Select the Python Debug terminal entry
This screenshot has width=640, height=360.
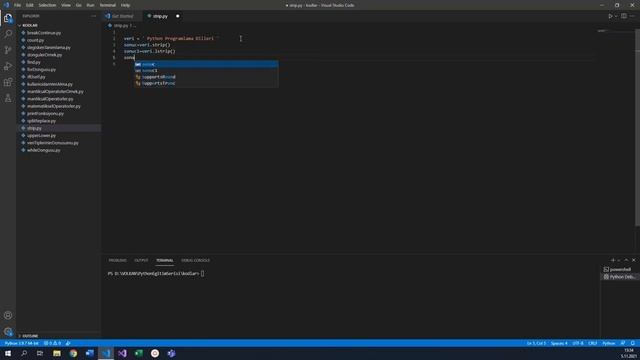[620, 277]
